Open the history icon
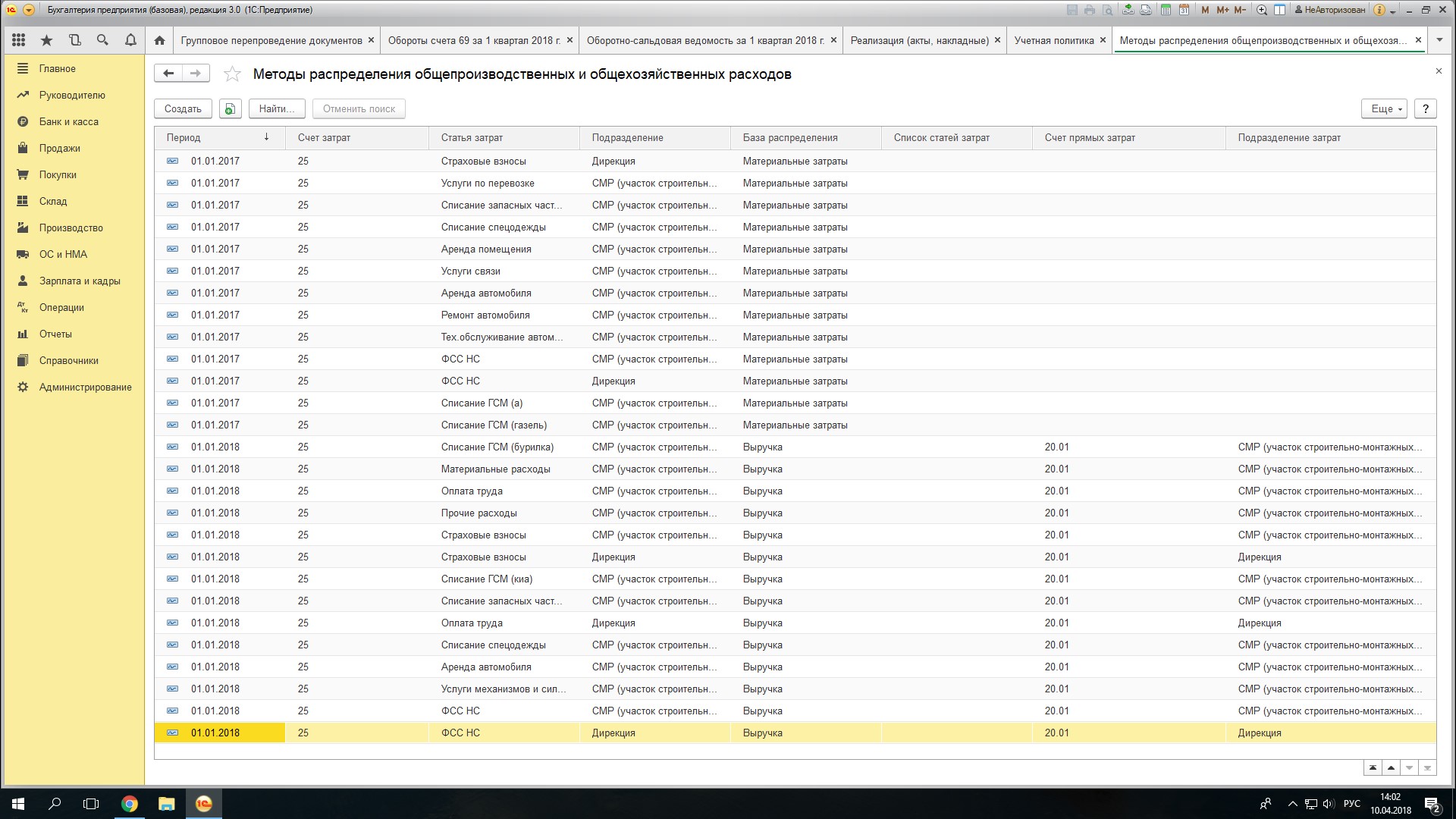Screen dimensions: 1456x819 [x=74, y=40]
